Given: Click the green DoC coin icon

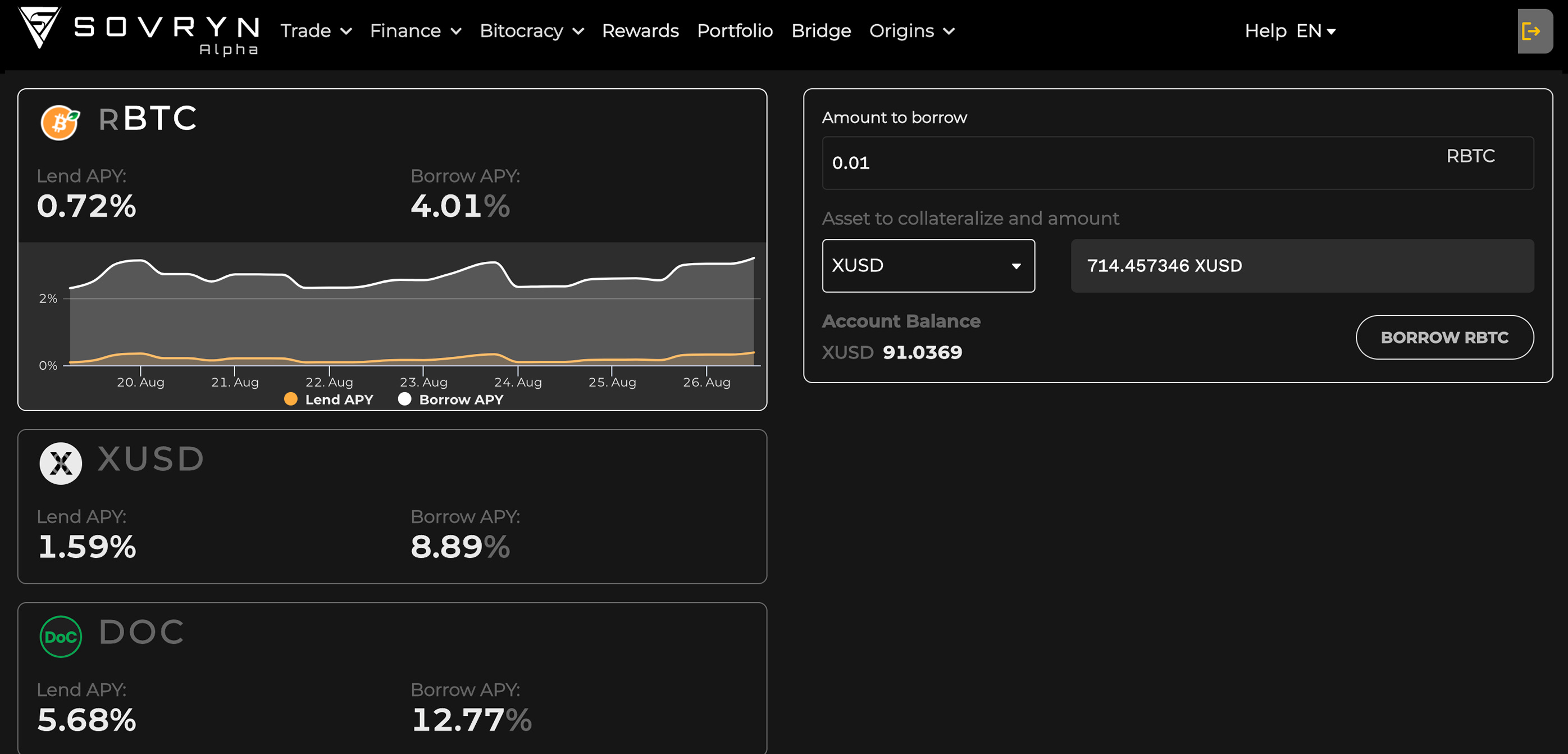Looking at the screenshot, I should [x=61, y=637].
